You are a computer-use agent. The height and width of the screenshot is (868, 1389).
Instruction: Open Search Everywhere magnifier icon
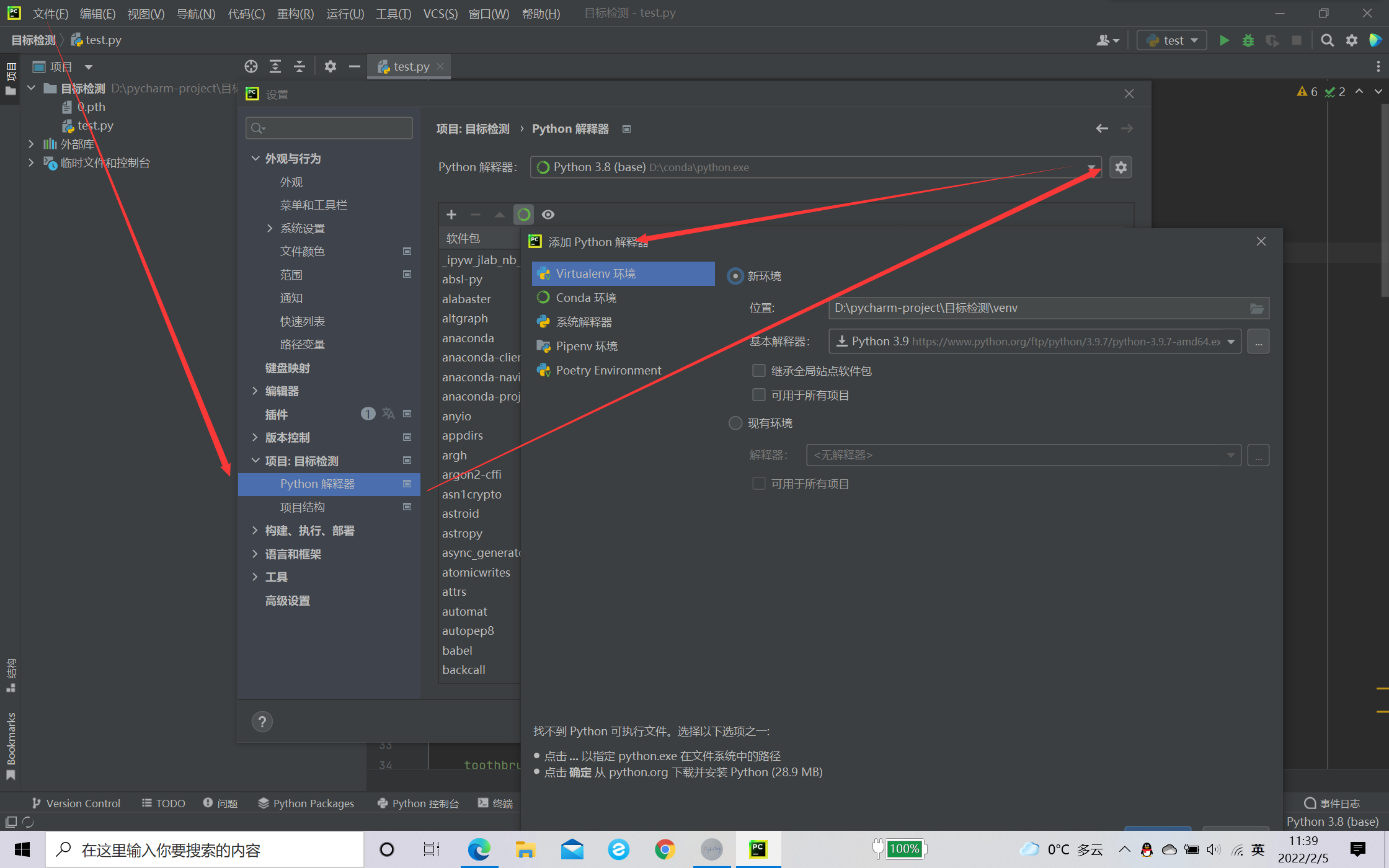1327,40
